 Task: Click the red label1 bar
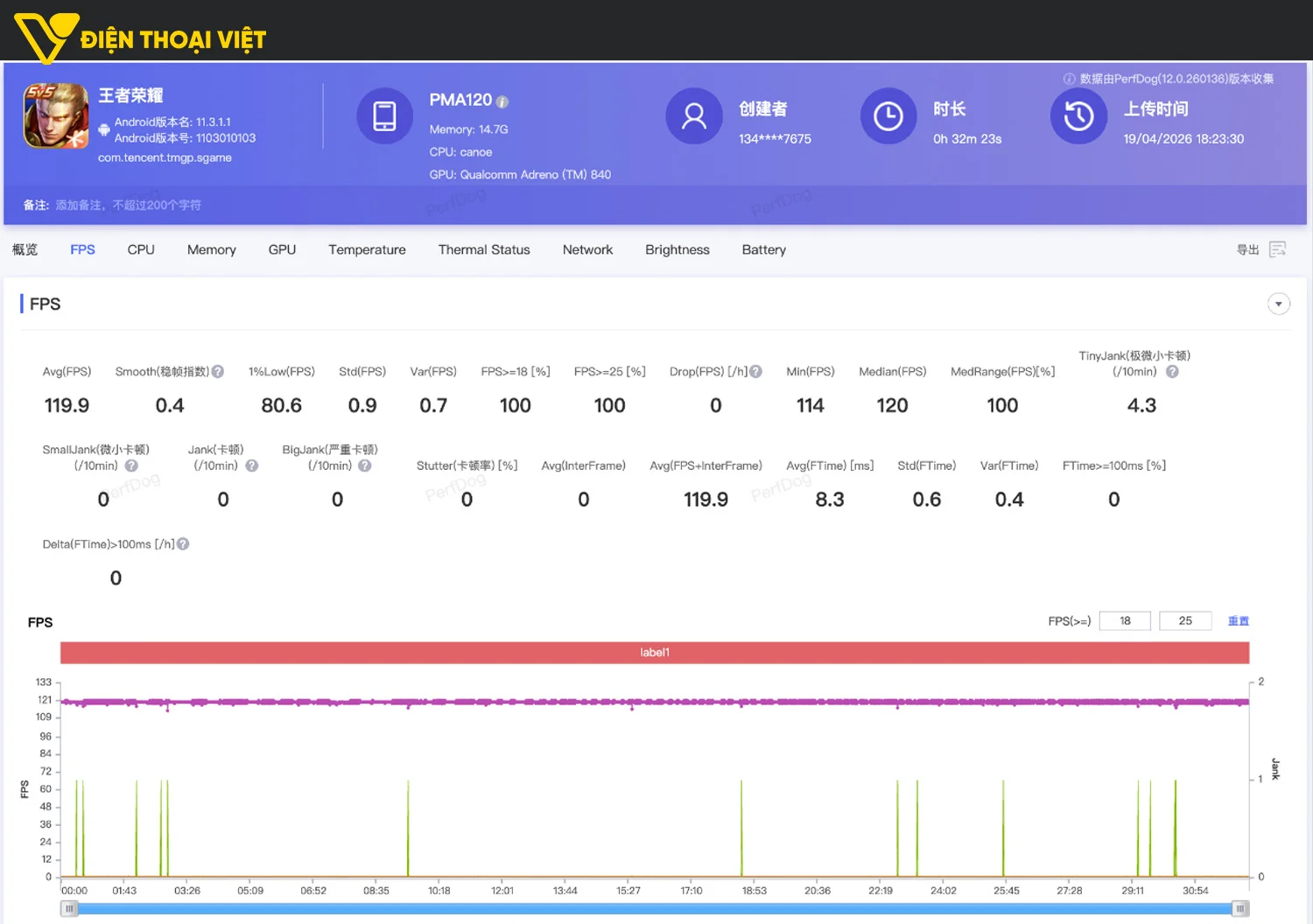654,653
